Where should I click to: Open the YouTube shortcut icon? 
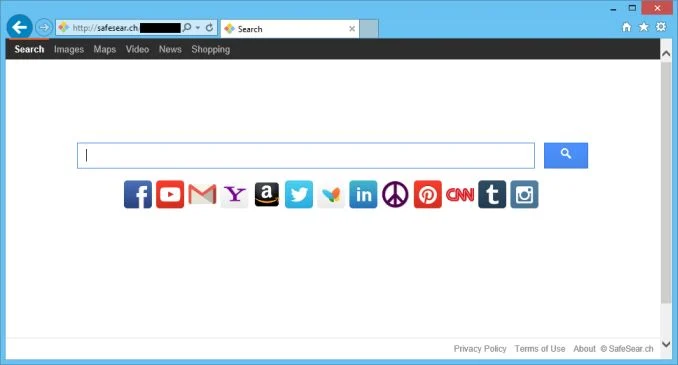pyautogui.click(x=170, y=195)
